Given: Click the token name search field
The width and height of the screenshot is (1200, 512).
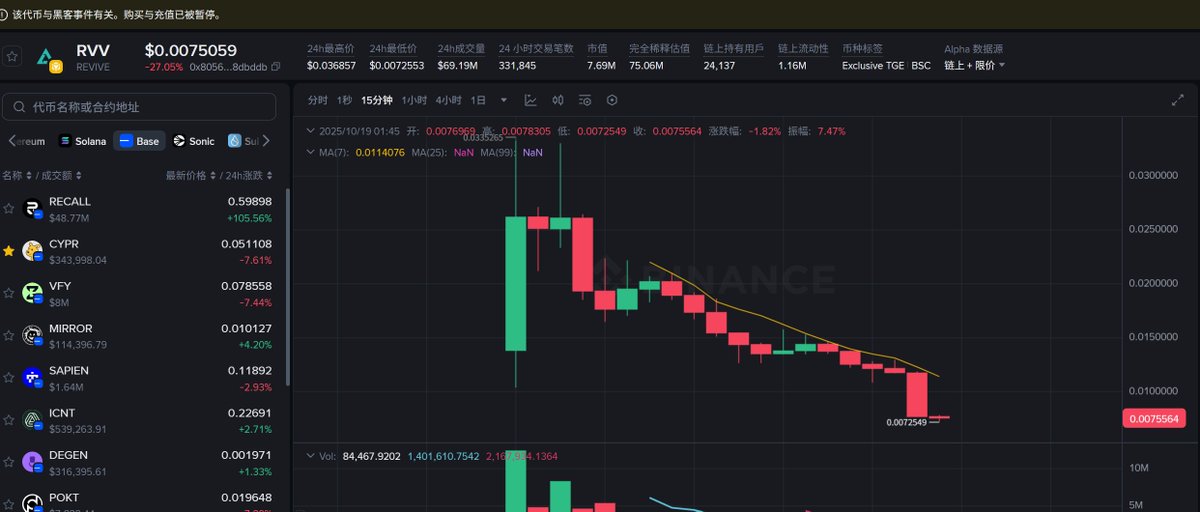Looking at the screenshot, I should point(139,107).
